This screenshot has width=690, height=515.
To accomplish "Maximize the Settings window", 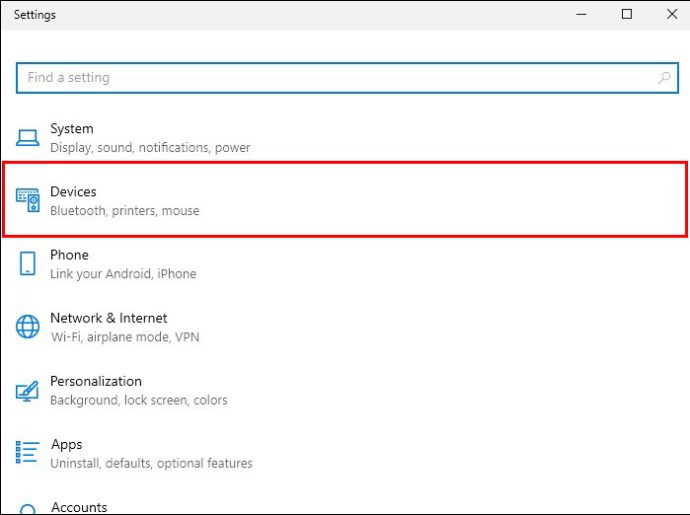I will [x=627, y=15].
